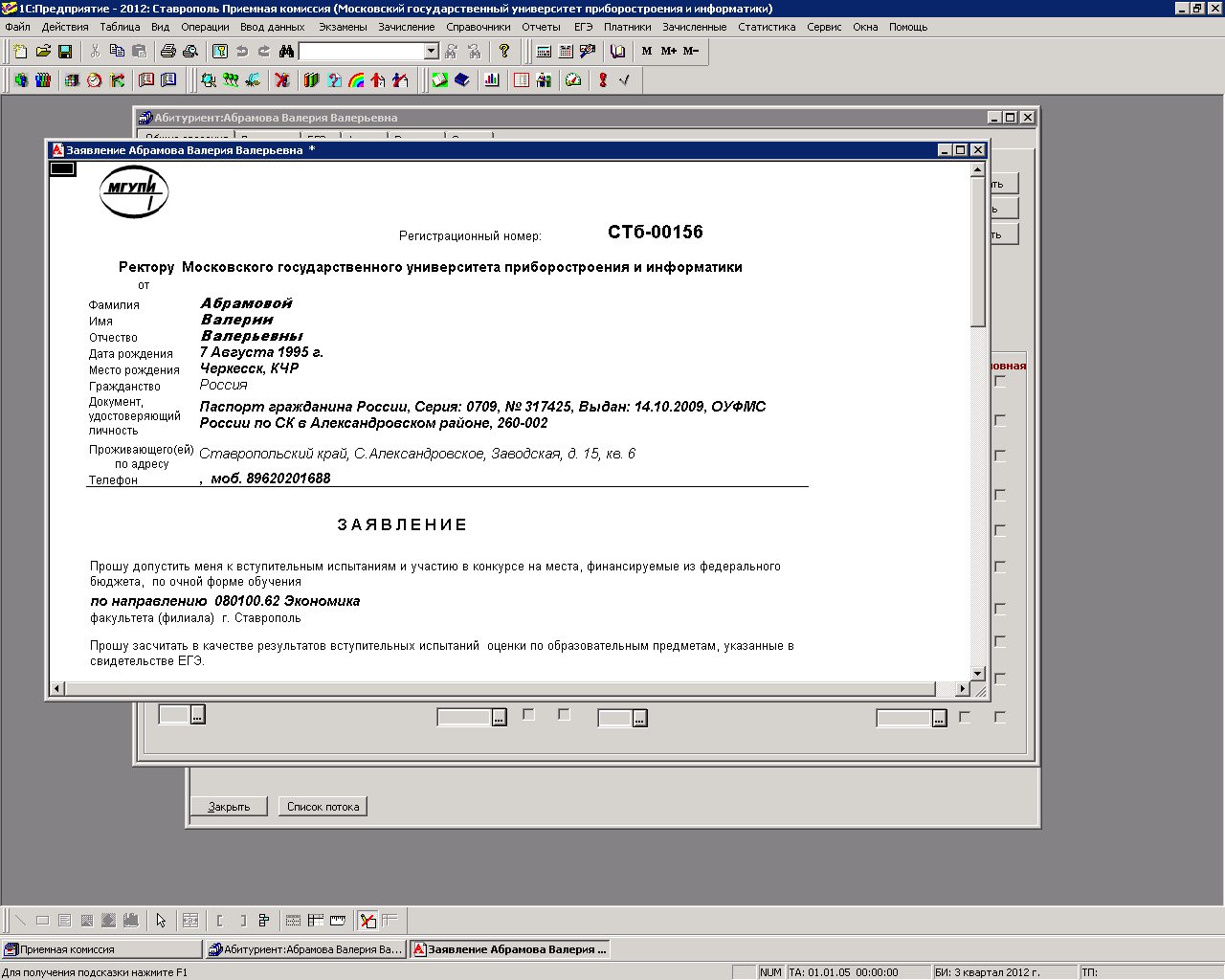Click the scroll-right arrow of Заявление horizontal scrollbar
Viewport: 1225px width, 980px height.
(x=962, y=688)
